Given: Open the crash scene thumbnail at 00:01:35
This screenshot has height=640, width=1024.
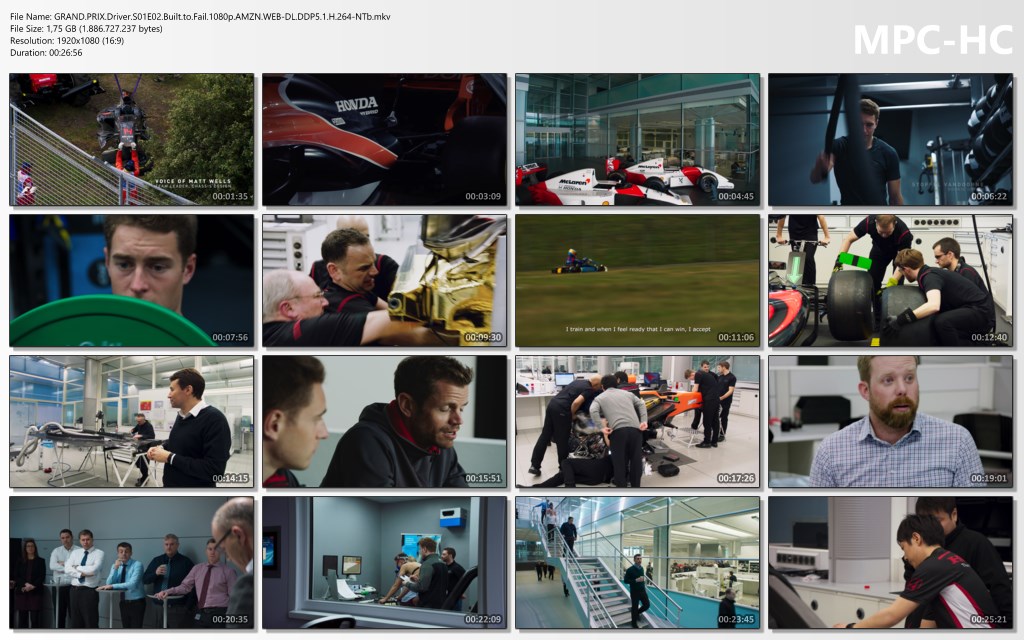Looking at the screenshot, I should (x=132, y=139).
